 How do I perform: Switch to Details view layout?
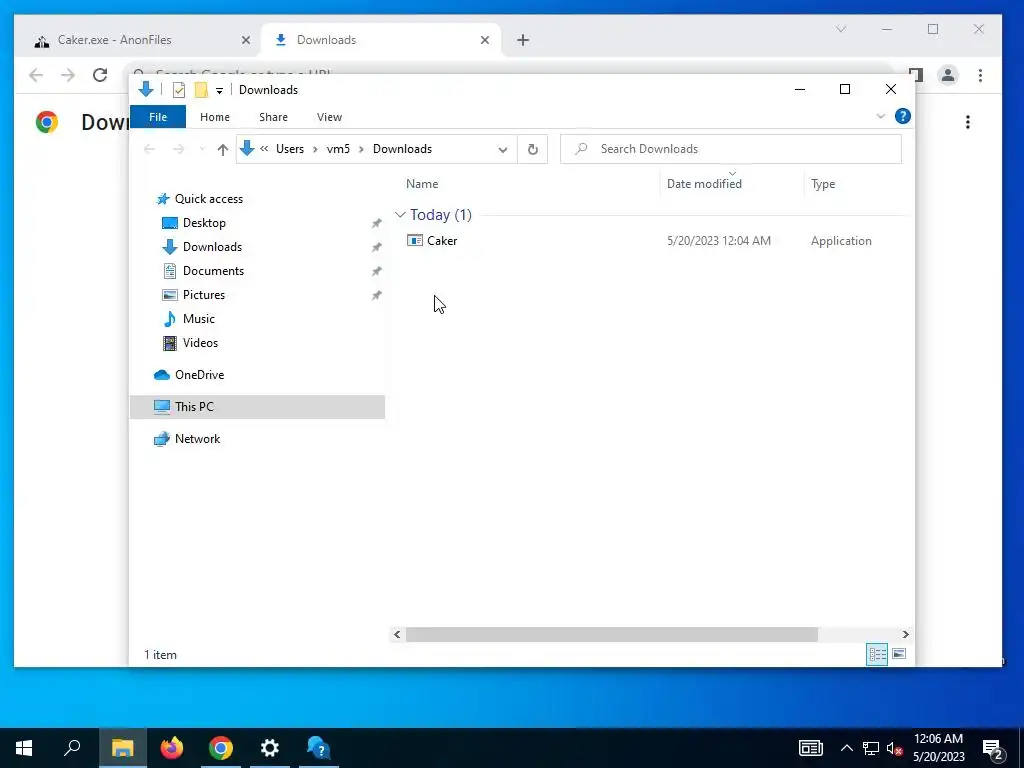(877, 654)
